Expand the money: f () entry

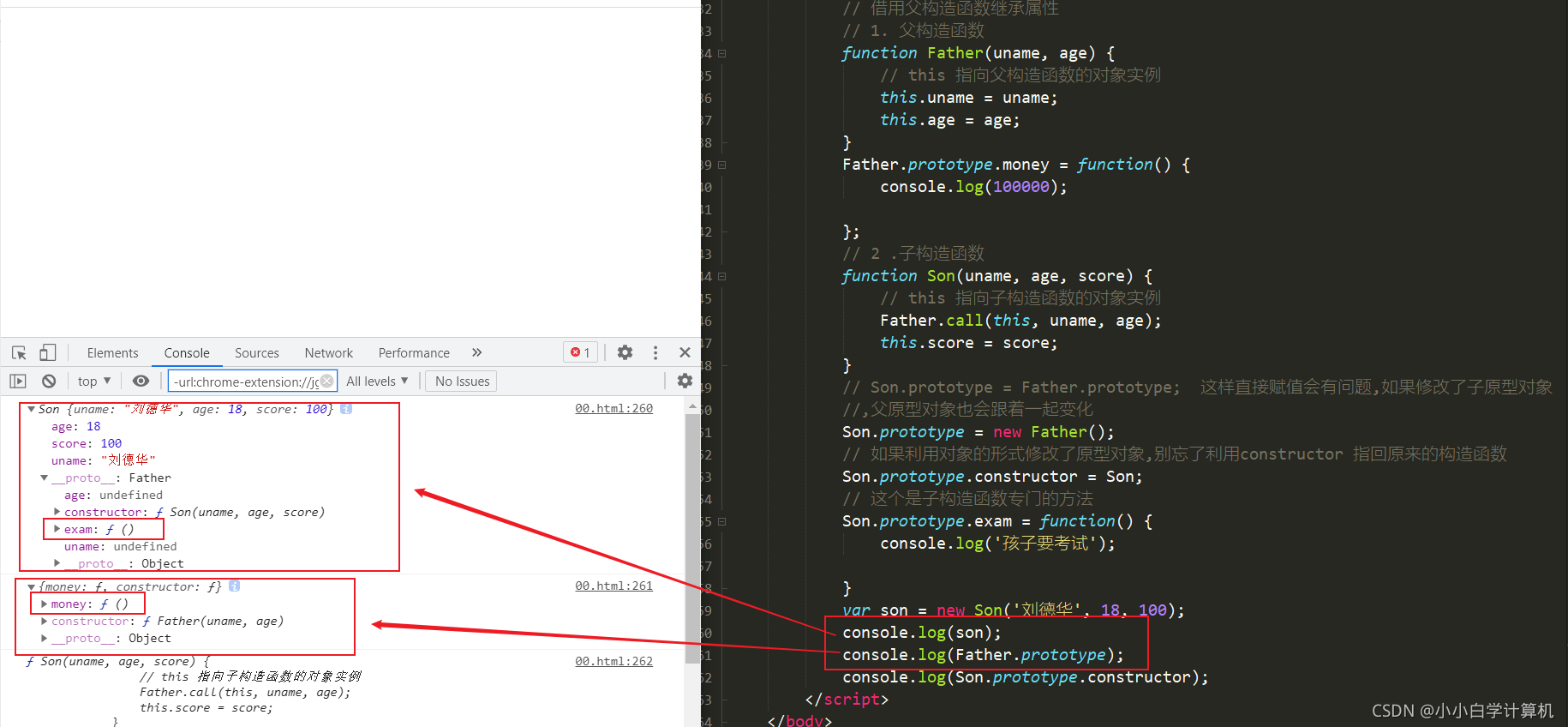point(44,604)
